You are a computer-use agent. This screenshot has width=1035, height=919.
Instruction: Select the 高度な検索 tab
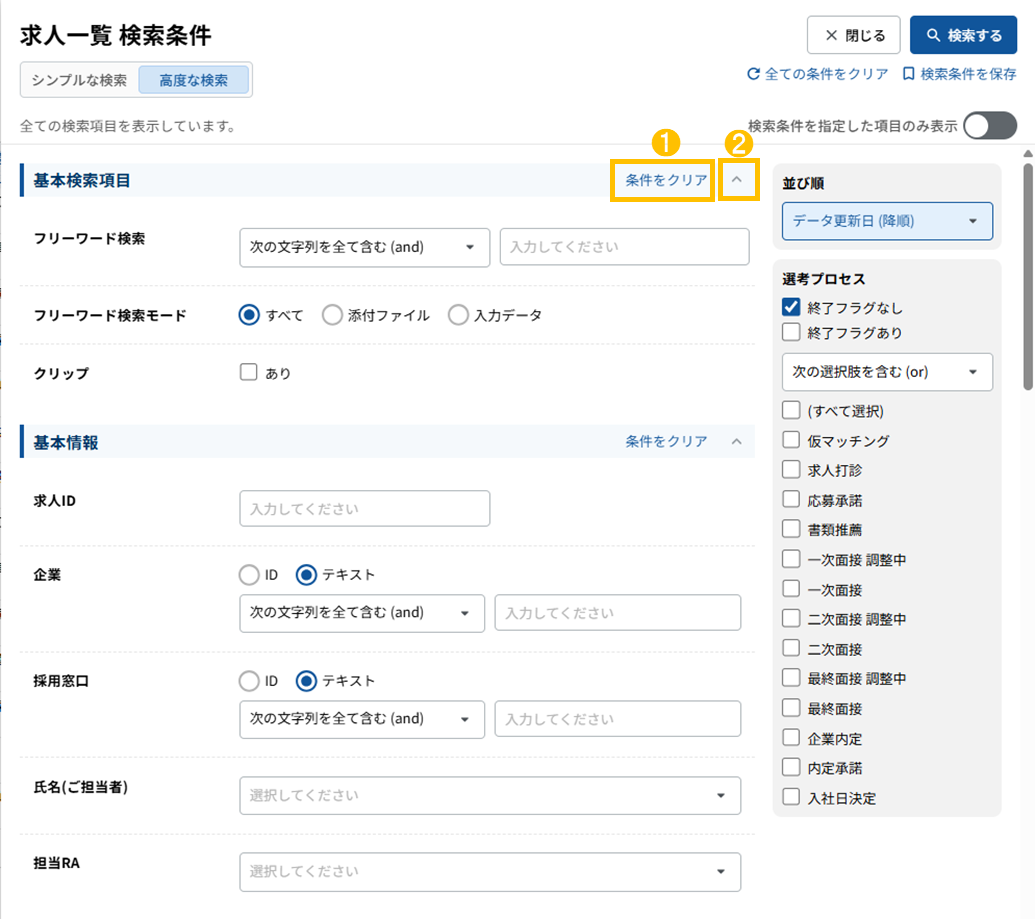pos(193,80)
